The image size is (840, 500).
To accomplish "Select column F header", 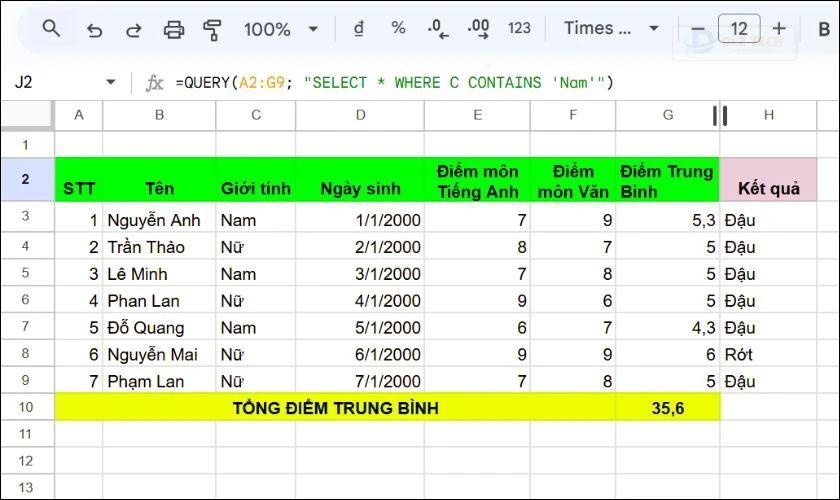I will pyautogui.click(x=573, y=115).
